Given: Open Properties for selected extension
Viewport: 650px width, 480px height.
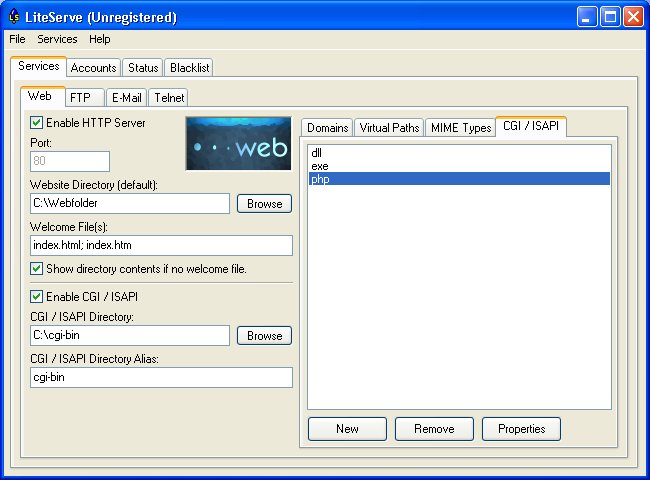Looking at the screenshot, I should click(x=521, y=429).
